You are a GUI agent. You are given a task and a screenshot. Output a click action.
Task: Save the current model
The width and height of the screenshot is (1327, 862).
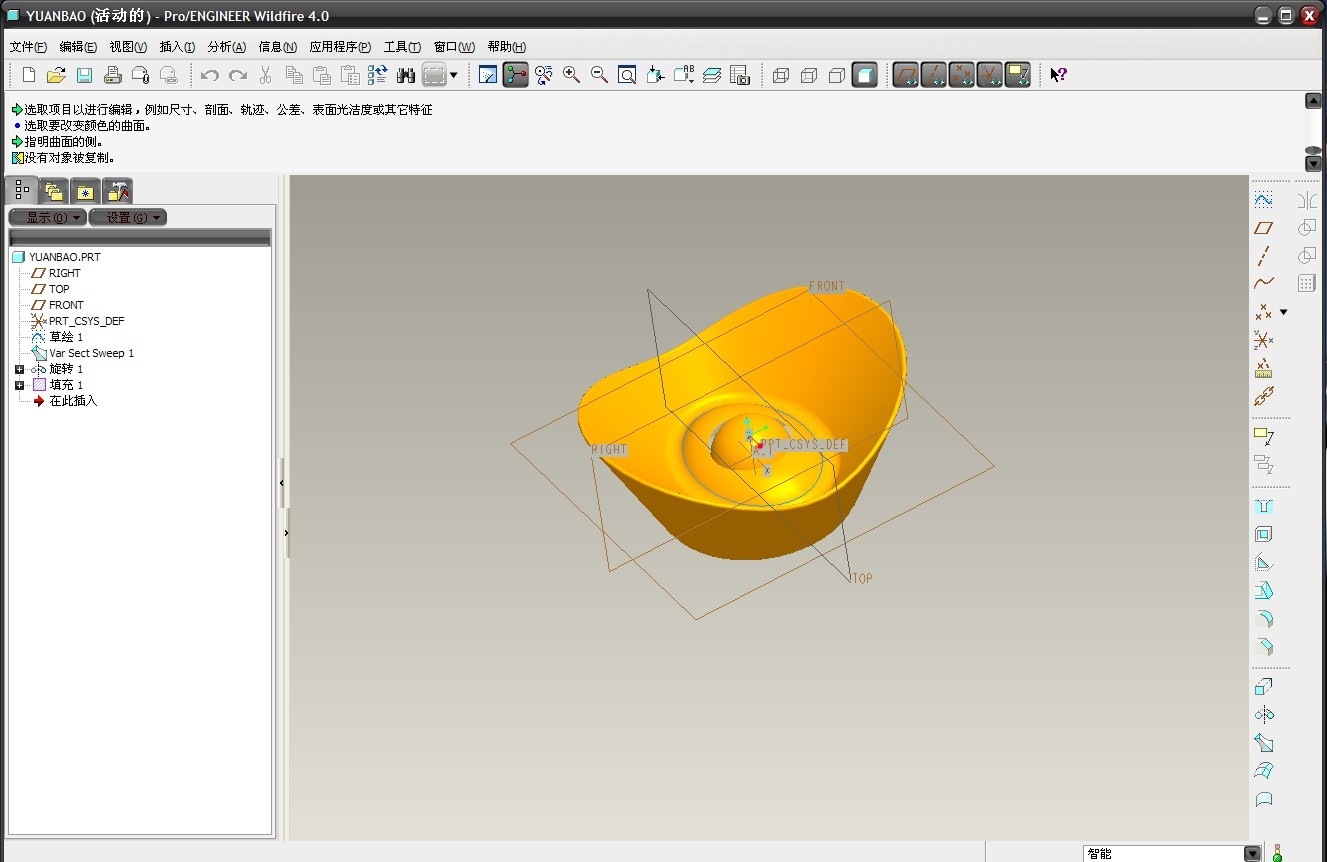coord(84,75)
